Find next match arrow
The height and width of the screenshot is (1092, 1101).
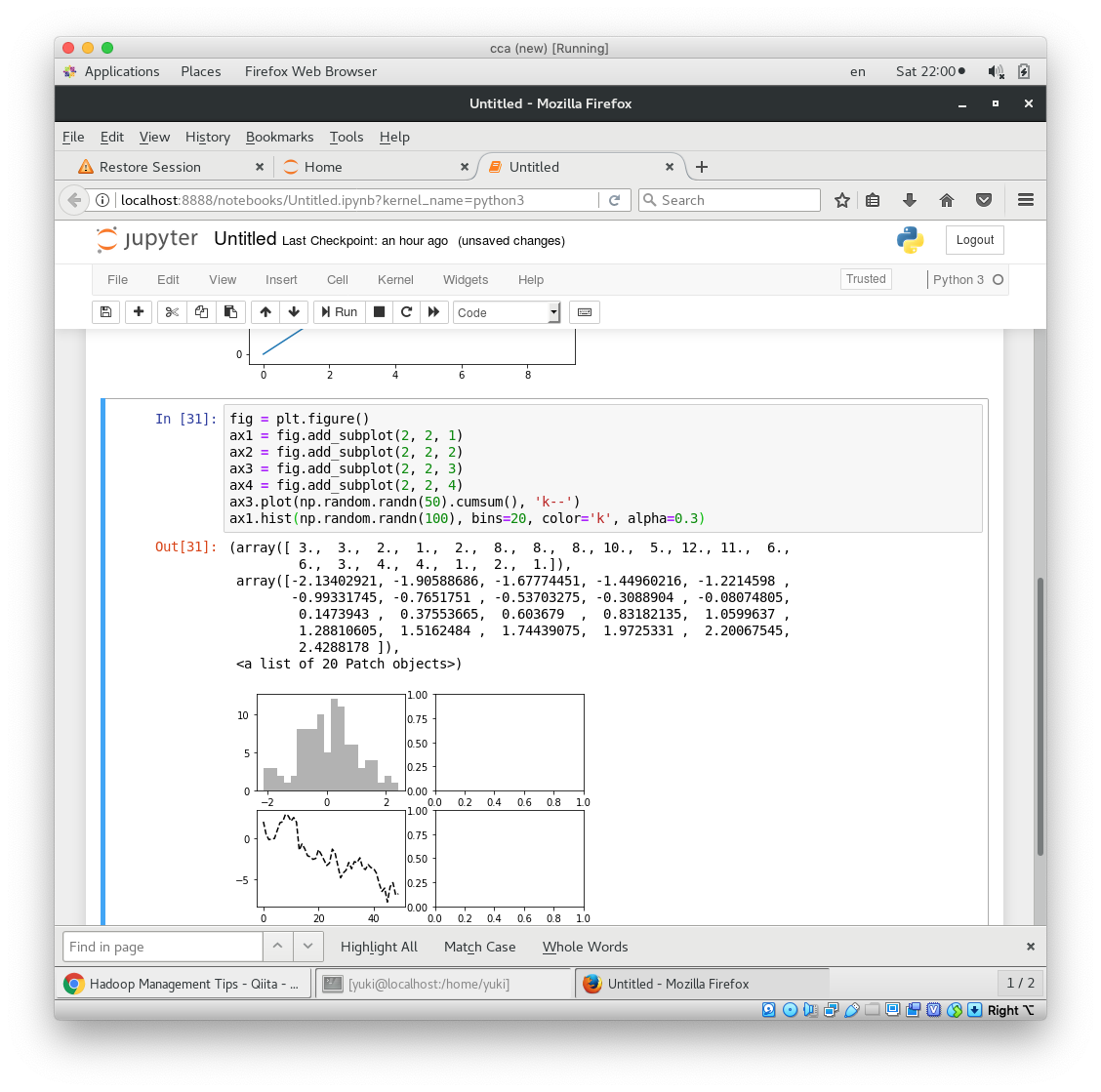308,947
